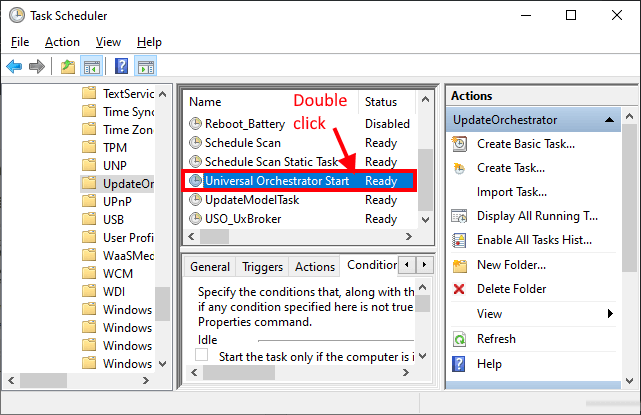Image resolution: width=641 pixels, height=415 pixels.
Task: Open the File menu
Action: tap(20, 42)
